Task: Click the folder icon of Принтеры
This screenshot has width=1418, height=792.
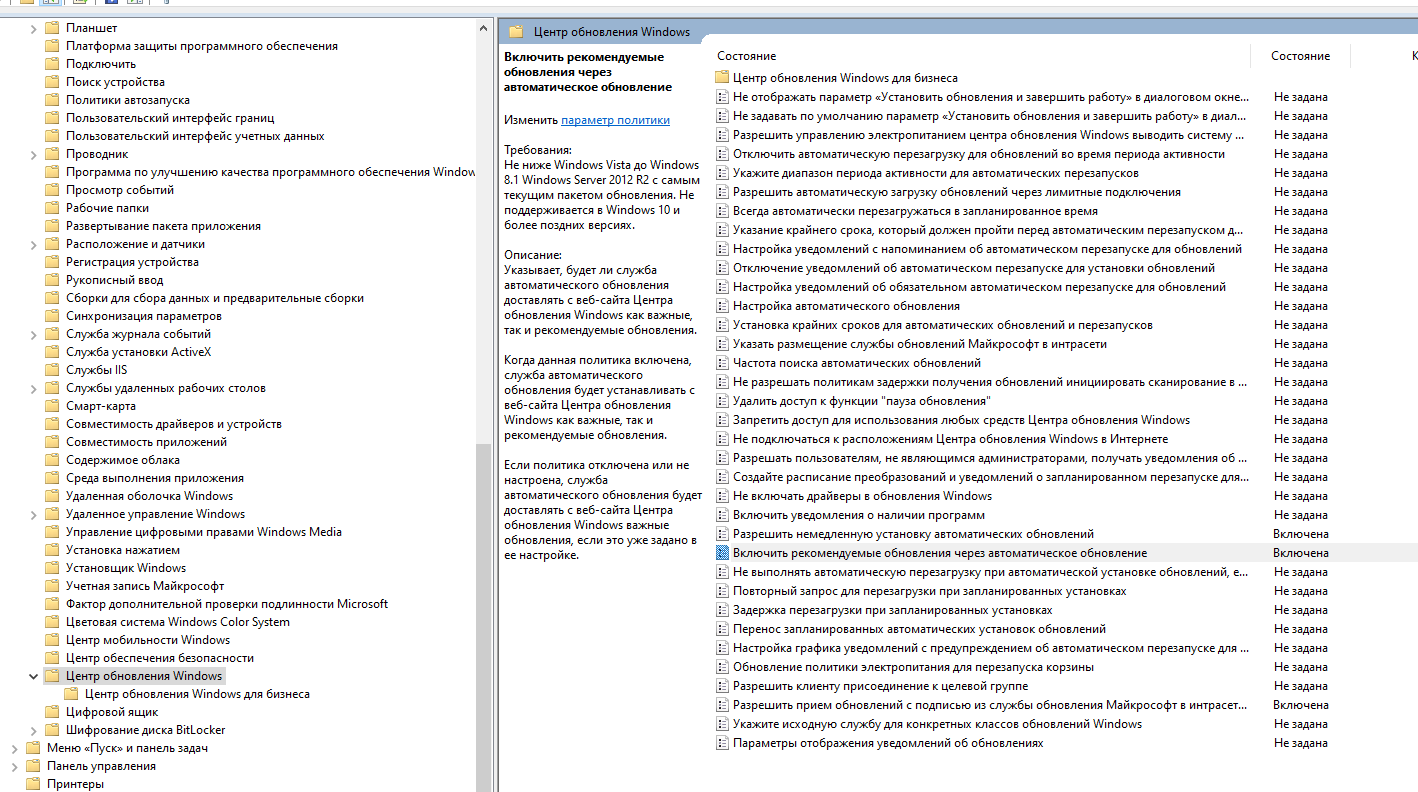Action: click(34, 784)
